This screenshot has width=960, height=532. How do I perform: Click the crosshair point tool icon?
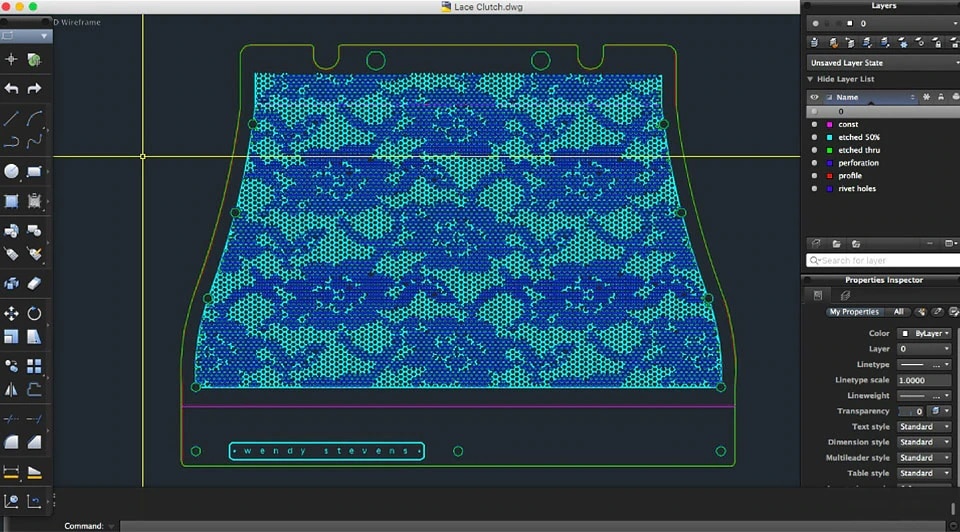(11, 59)
